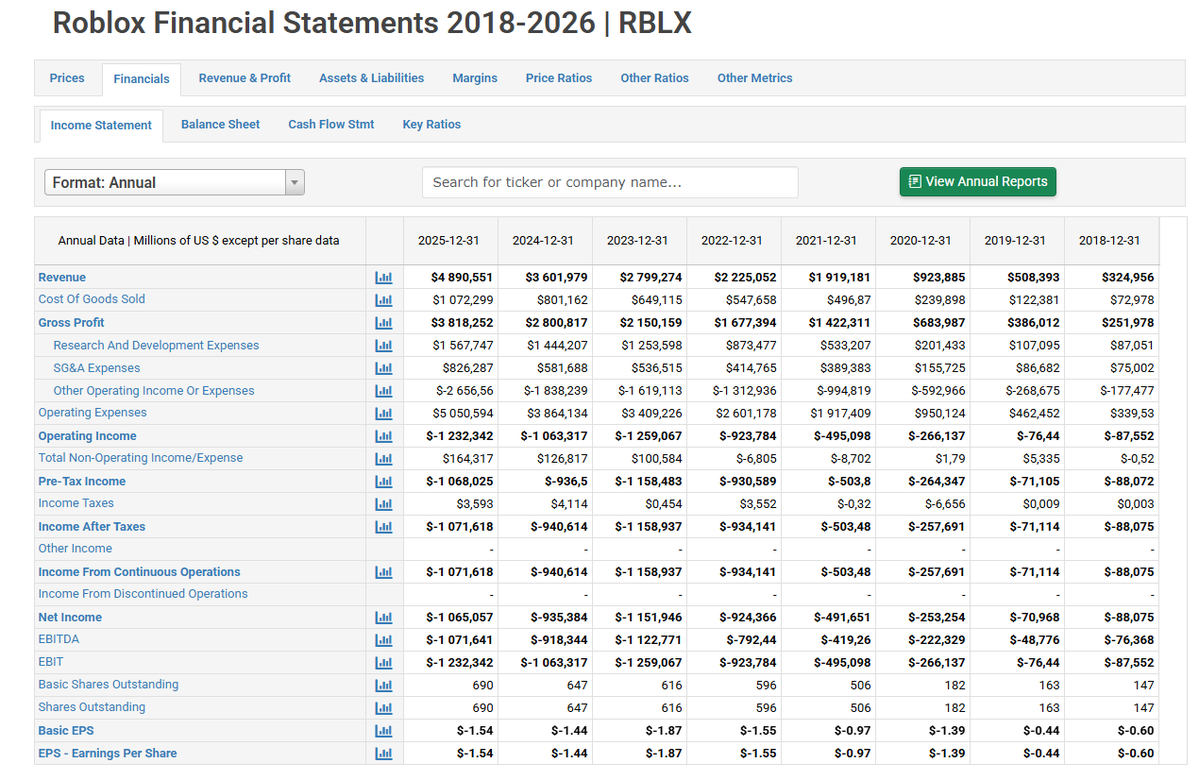Image resolution: width=1199 pixels, height=780 pixels.
Task: Select the Income Statement sub-tab
Action: 101,125
